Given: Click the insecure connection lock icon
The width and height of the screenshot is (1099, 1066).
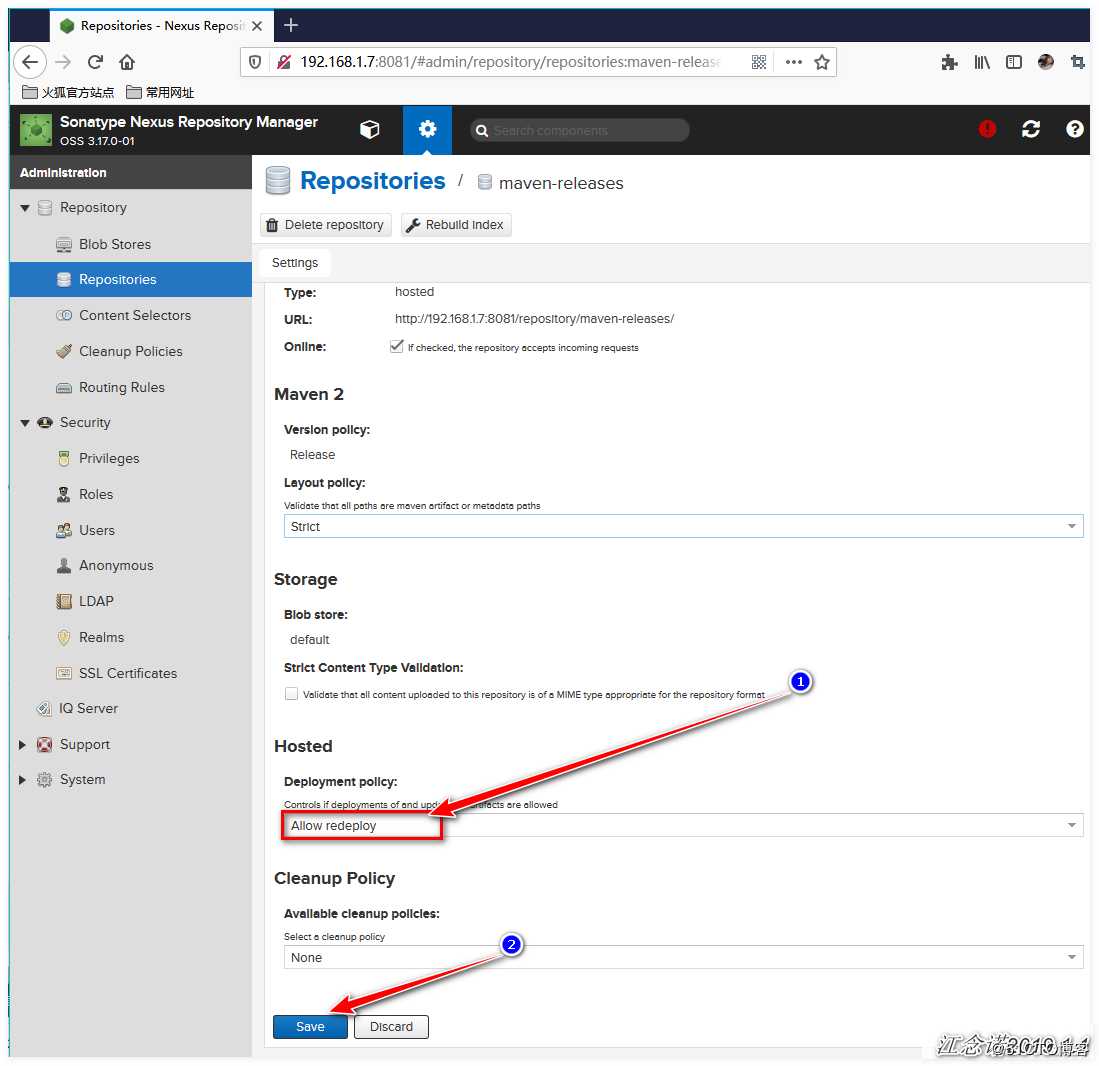Looking at the screenshot, I should (283, 62).
